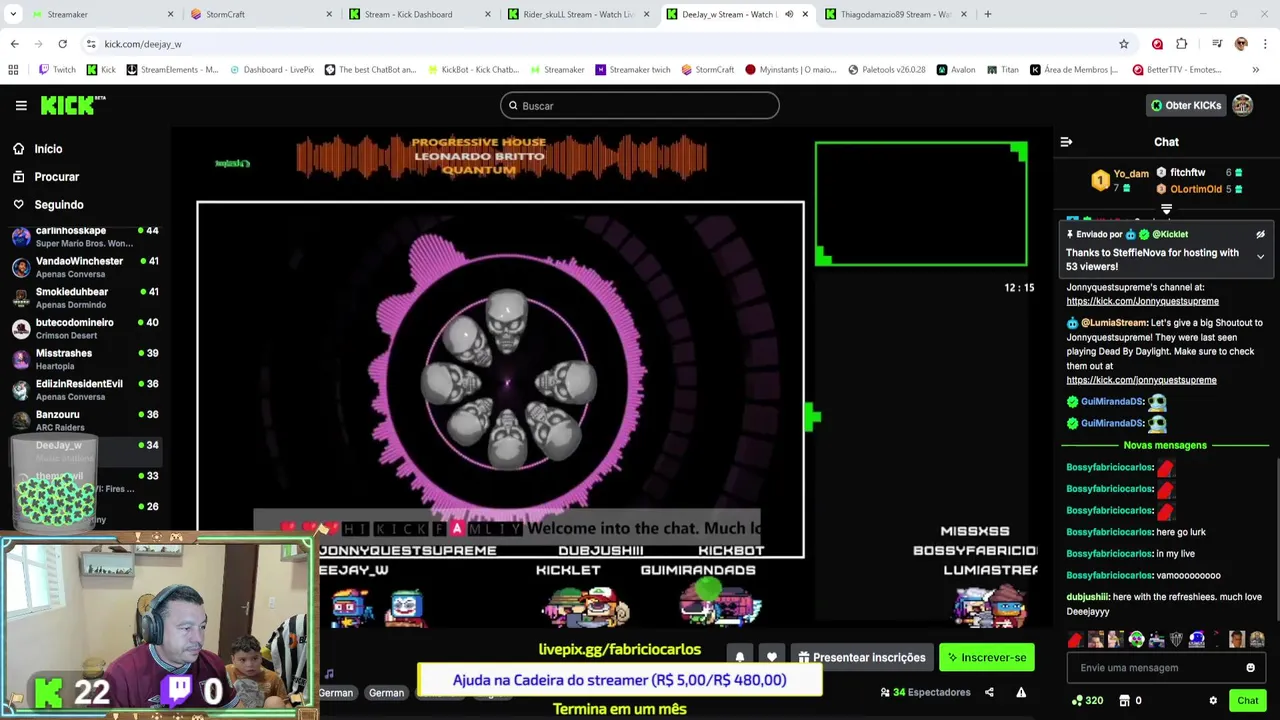Click the share stream icon

[989, 692]
